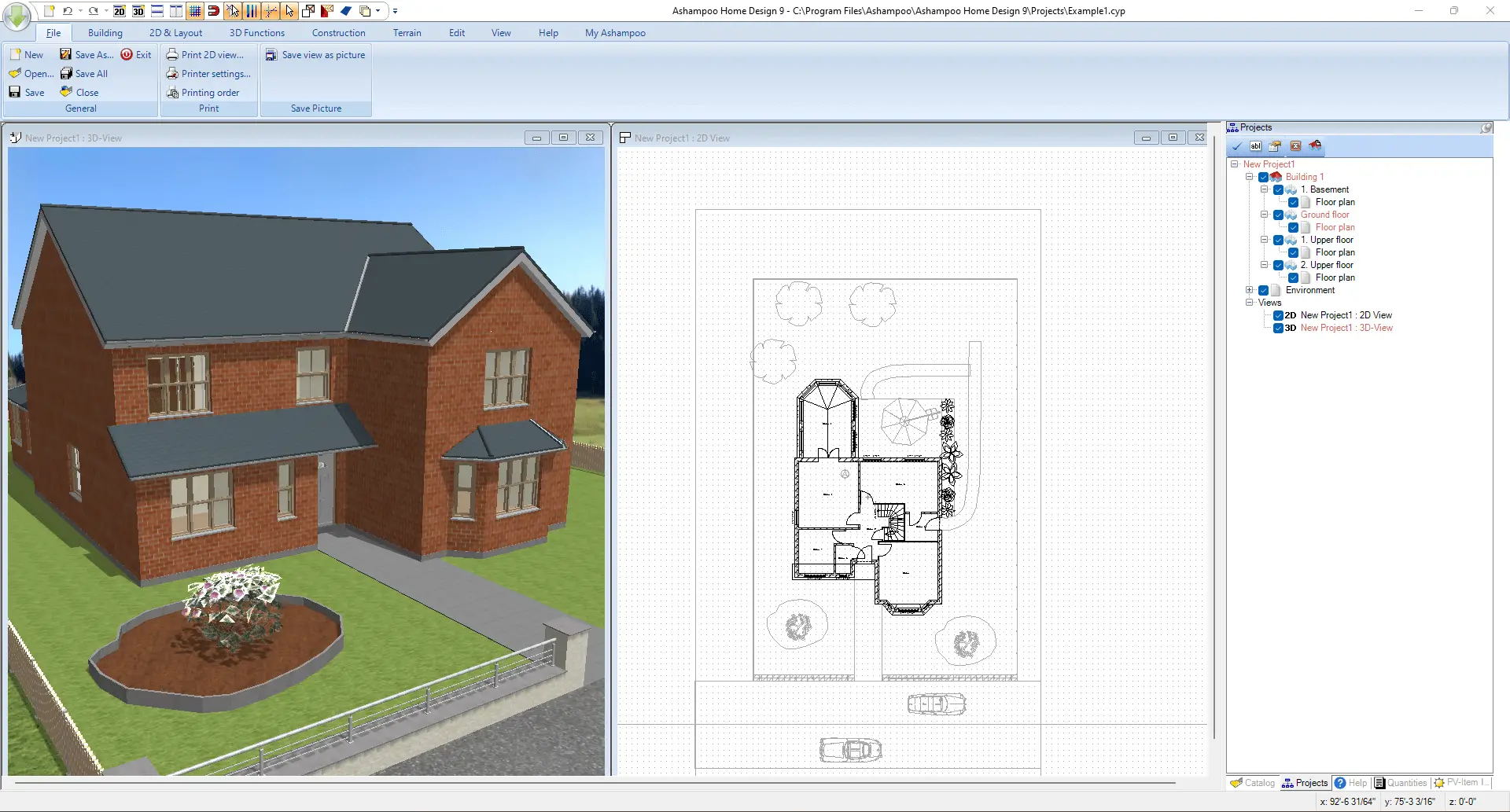Click the Undo icon in the toolbar

[68, 12]
